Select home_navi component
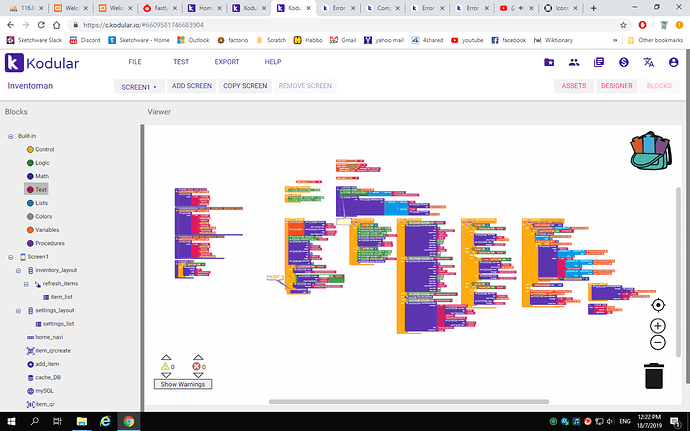The image size is (690, 431). tap(45, 337)
